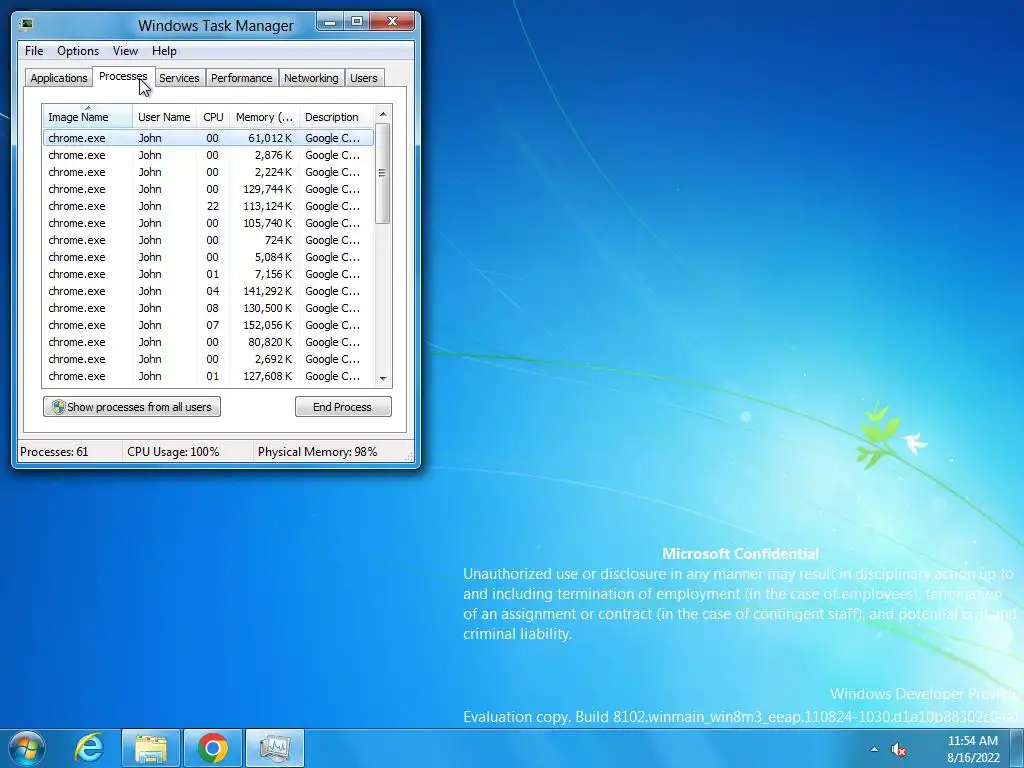Select chrome.exe row using 127,608 K

pos(208,376)
